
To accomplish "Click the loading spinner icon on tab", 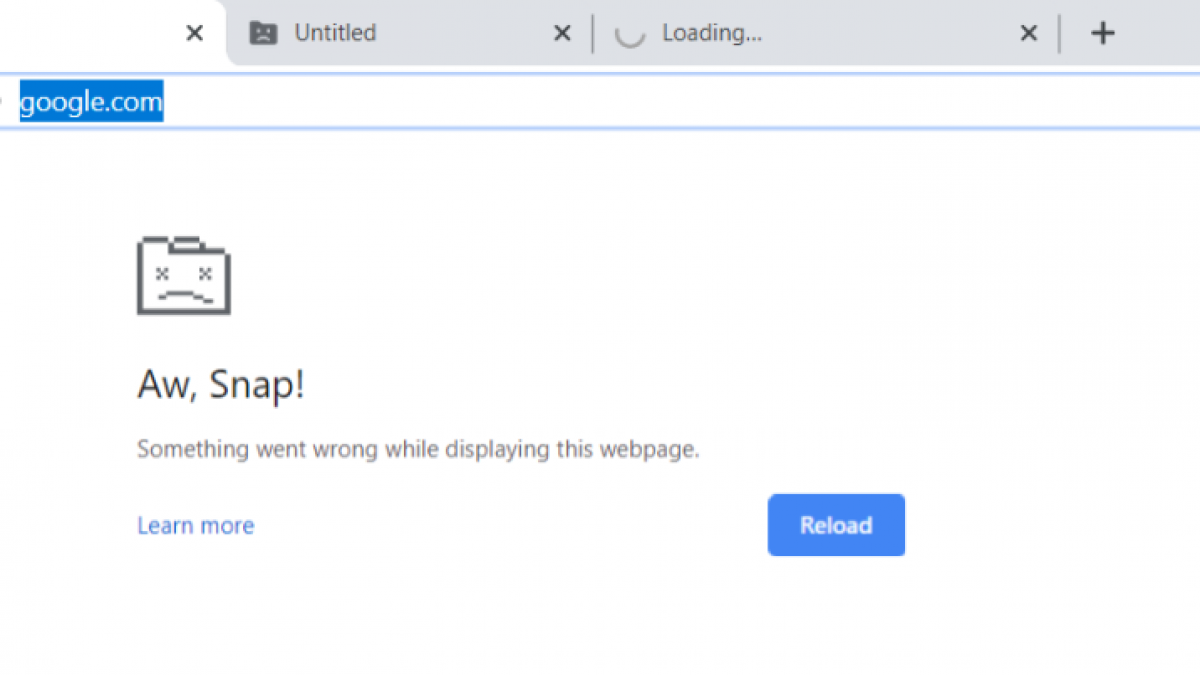I will pyautogui.click(x=629, y=34).
